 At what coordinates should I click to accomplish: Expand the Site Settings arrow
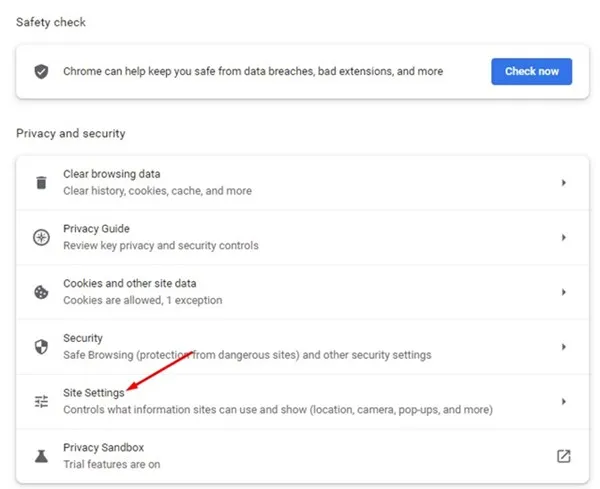pyautogui.click(x=564, y=401)
